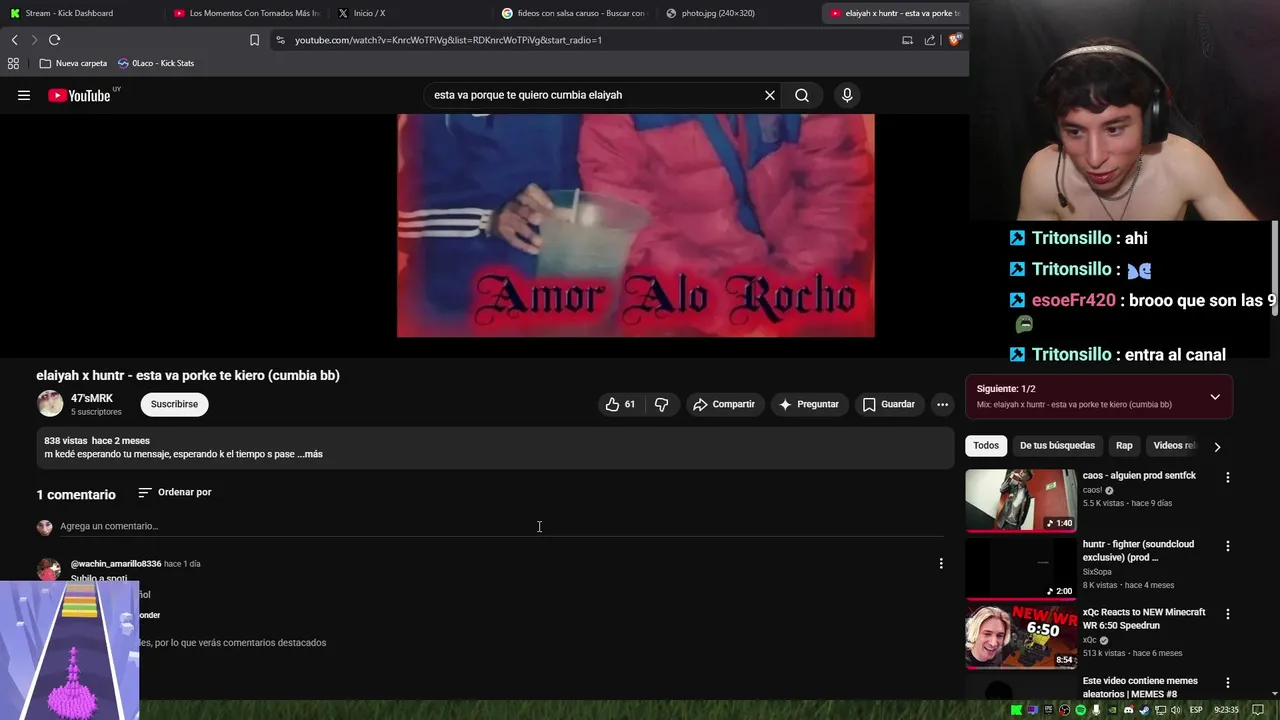Open options for xQc Reacts video

point(1228,615)
